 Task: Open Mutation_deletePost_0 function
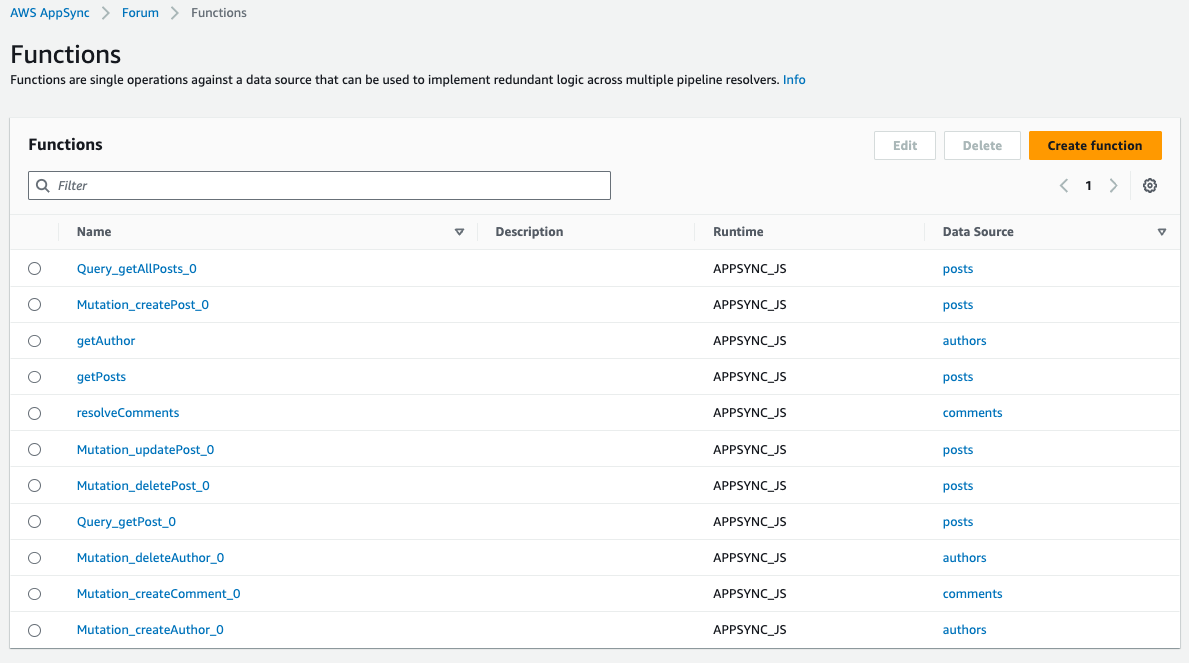(143, 485)
